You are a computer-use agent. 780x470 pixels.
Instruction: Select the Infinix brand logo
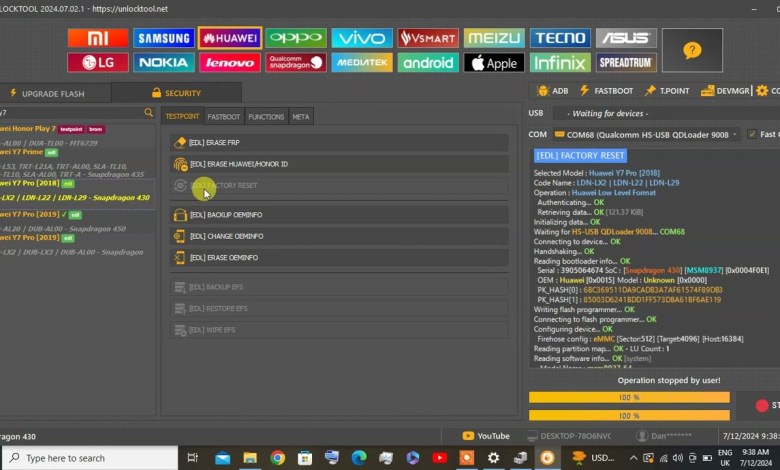560,63
